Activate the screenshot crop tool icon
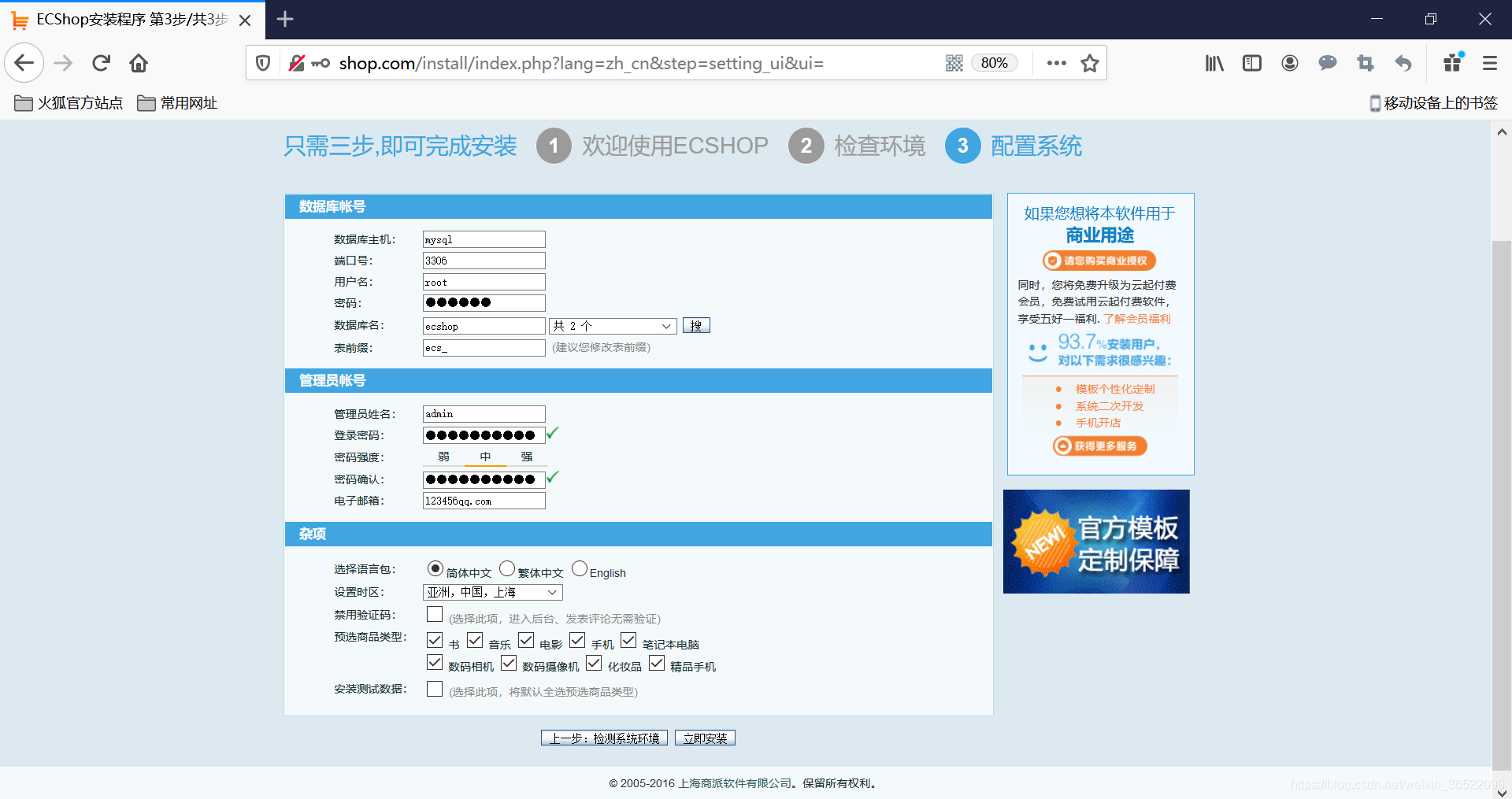Screen dimensions: 1512x799 [1366, 63]
